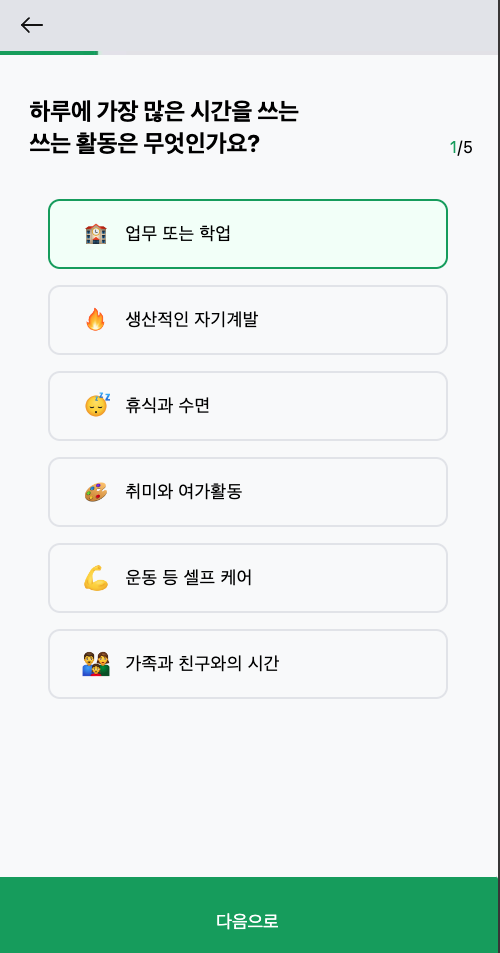Pick the 휴식과 수면 answer option

coord(248,406)
